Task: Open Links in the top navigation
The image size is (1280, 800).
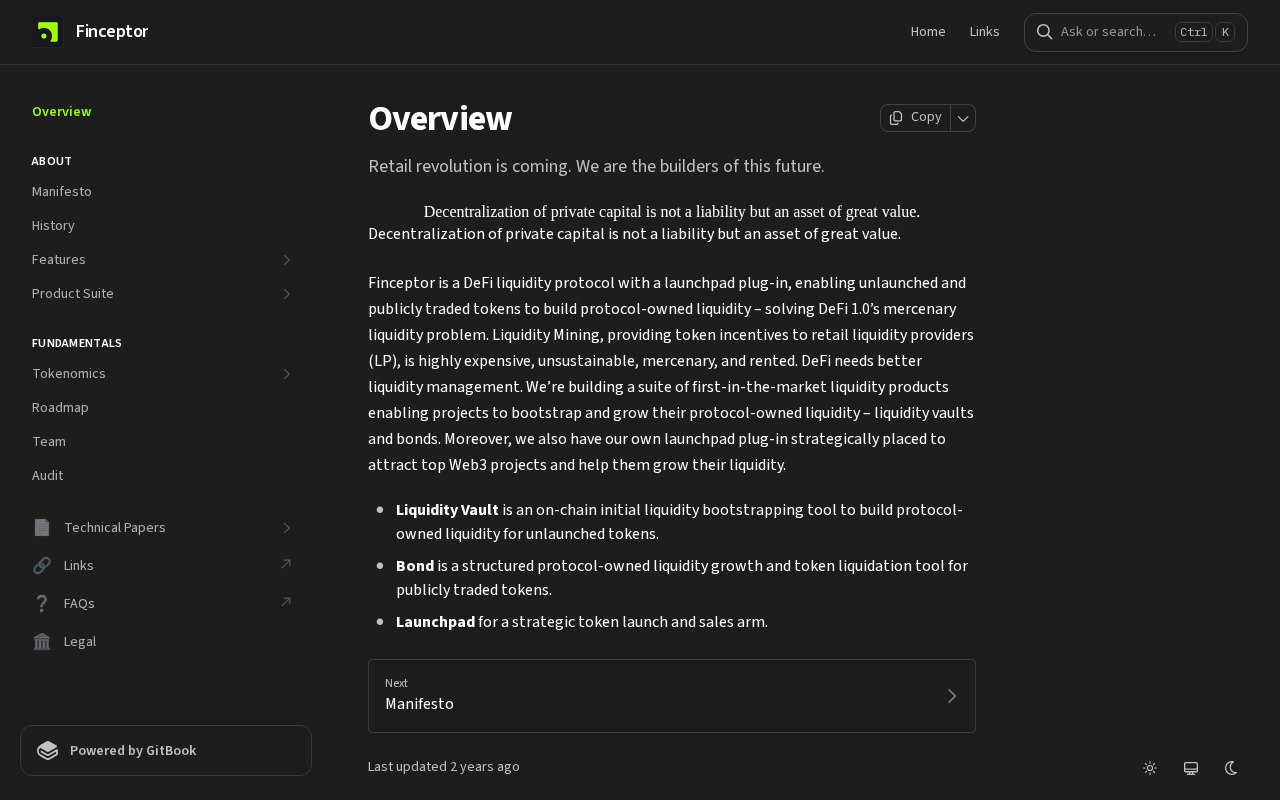Action: (984, 32)
